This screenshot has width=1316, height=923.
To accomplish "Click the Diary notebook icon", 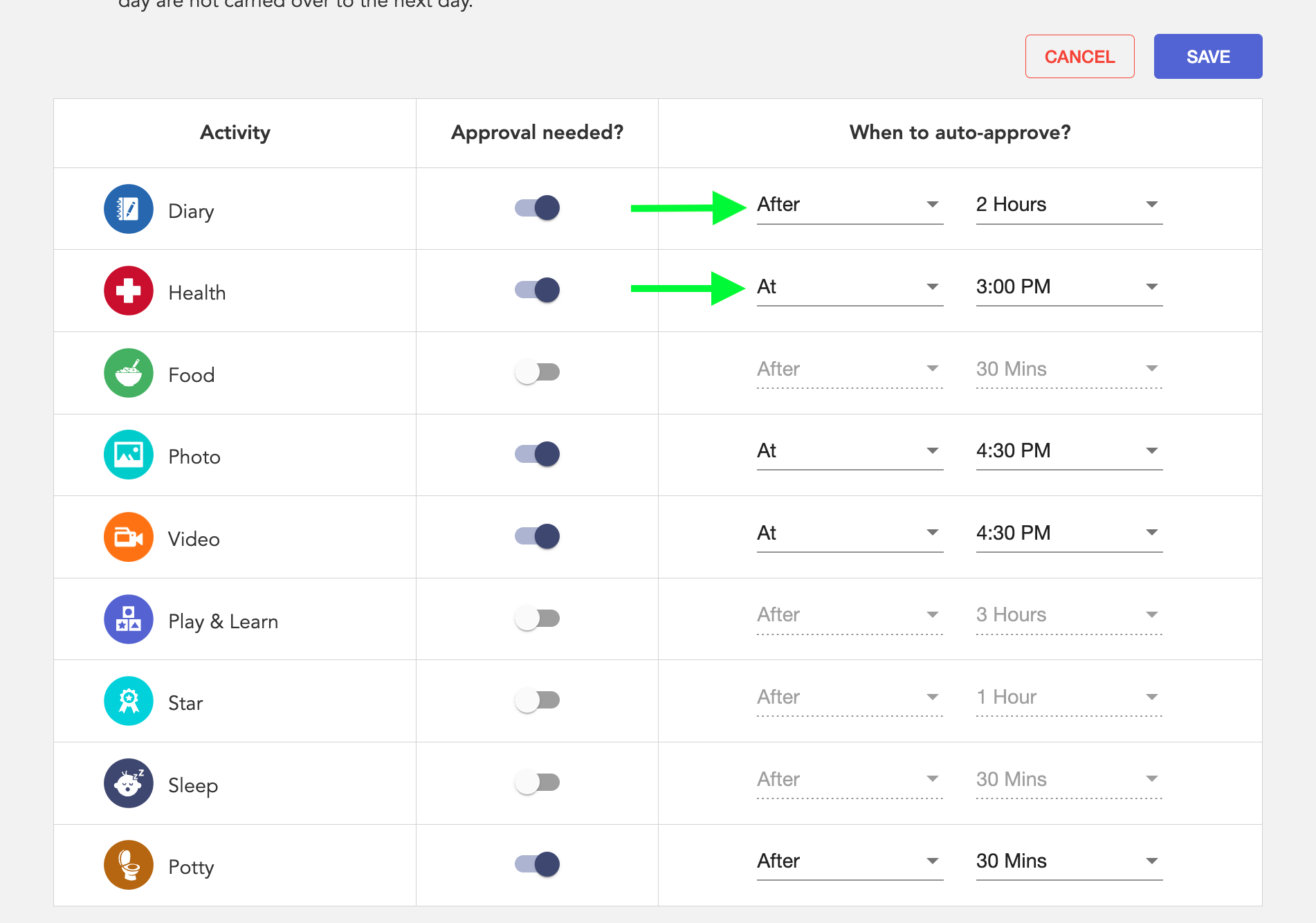I will point(129,209).
